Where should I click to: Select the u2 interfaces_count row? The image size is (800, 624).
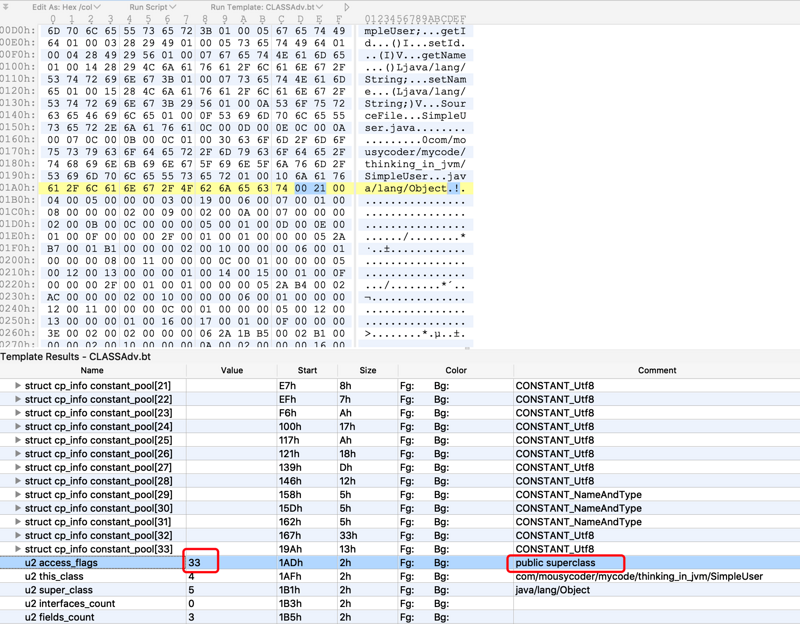point(400,604)
